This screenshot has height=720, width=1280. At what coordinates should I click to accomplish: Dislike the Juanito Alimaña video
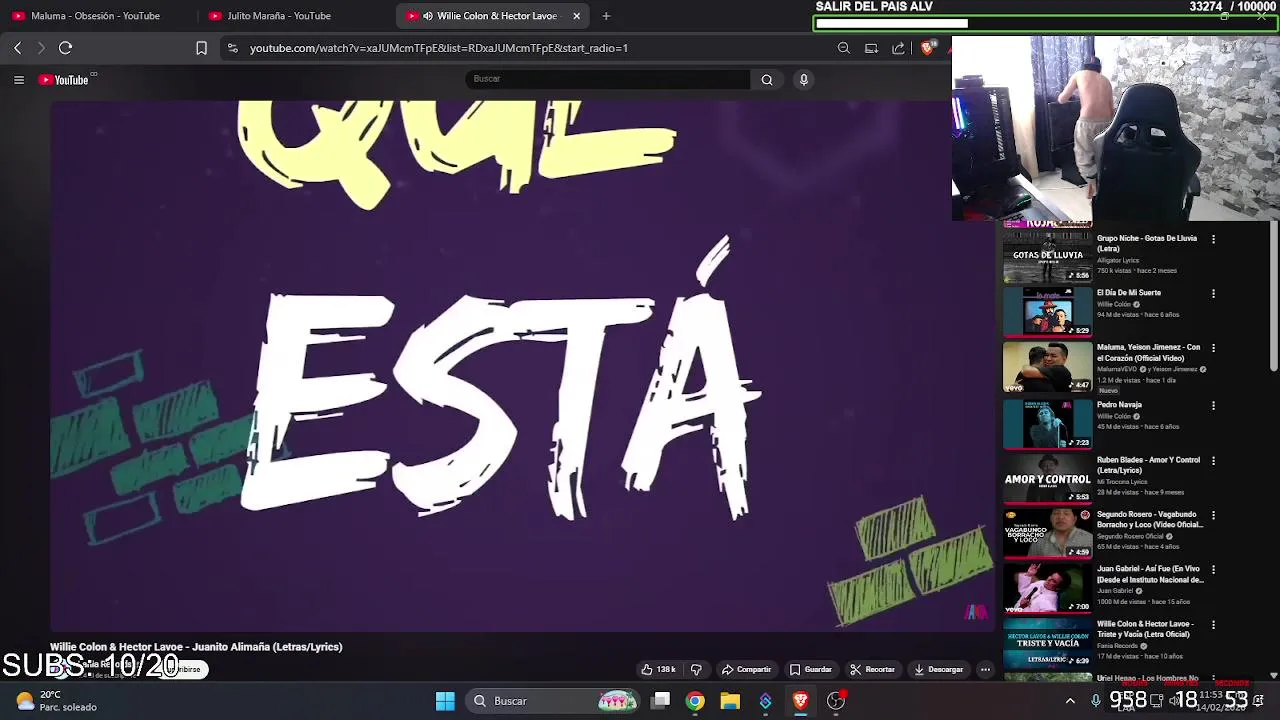[x=696, y=669]
